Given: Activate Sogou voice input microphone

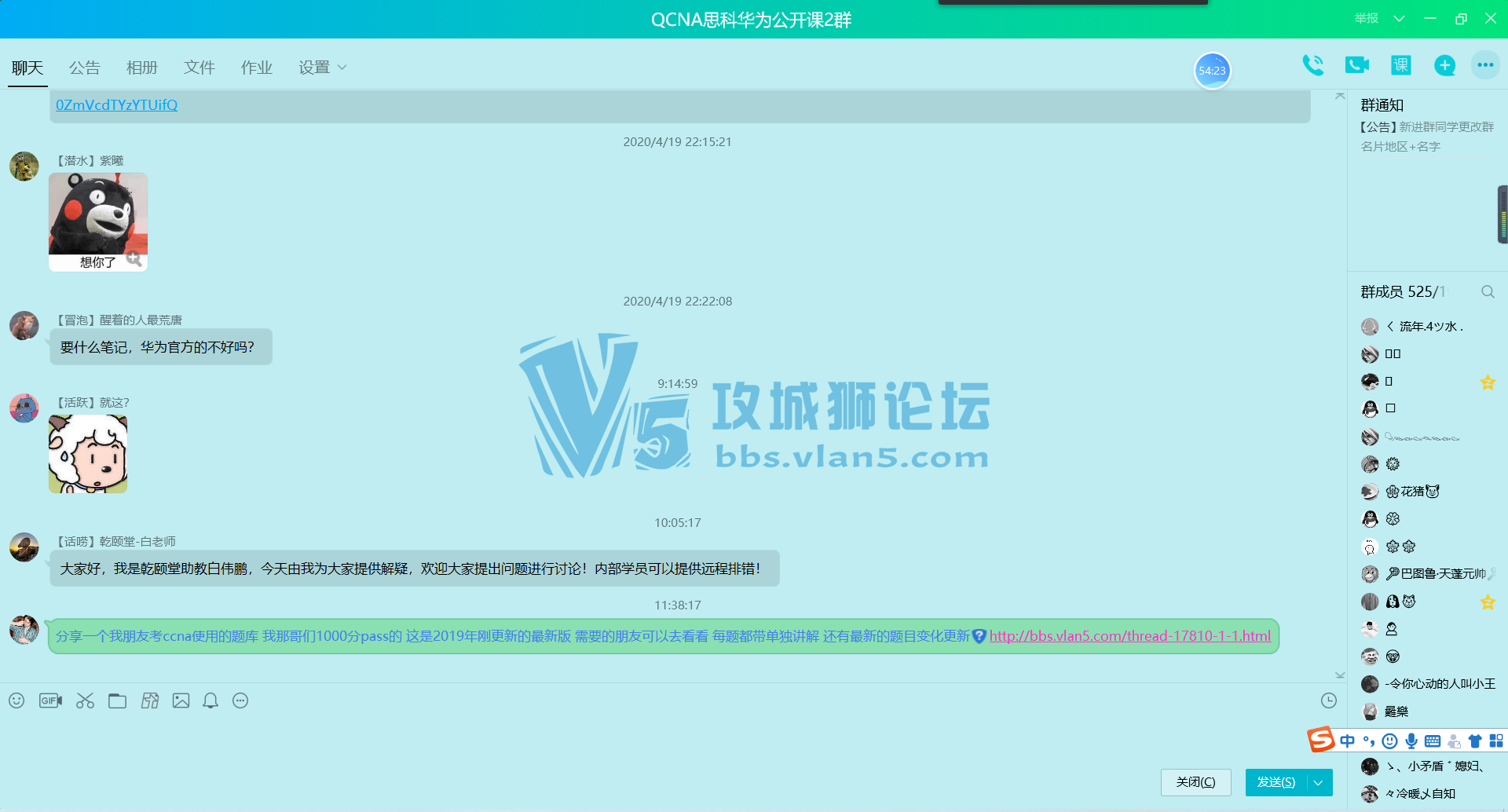Looking at the screenshot, I should pyautogui.click(x=1411, y=741).
